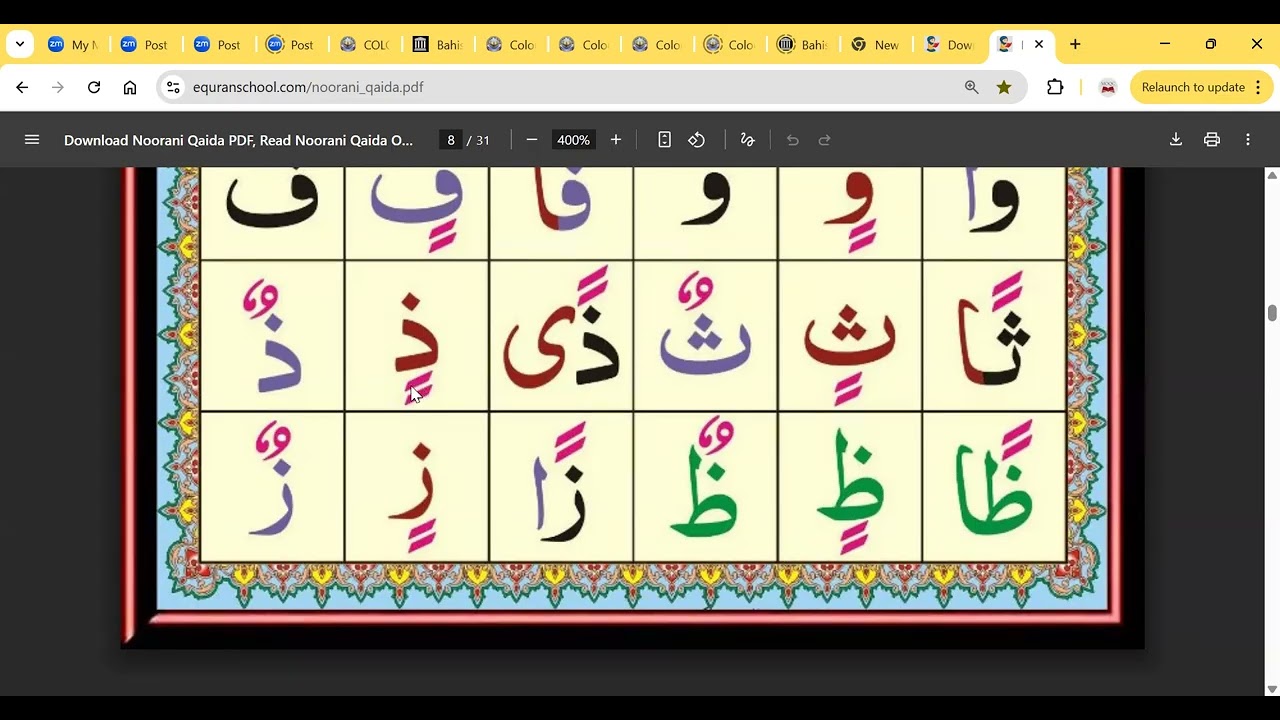Zoom in the PDF with plus button

coord(616,140)
